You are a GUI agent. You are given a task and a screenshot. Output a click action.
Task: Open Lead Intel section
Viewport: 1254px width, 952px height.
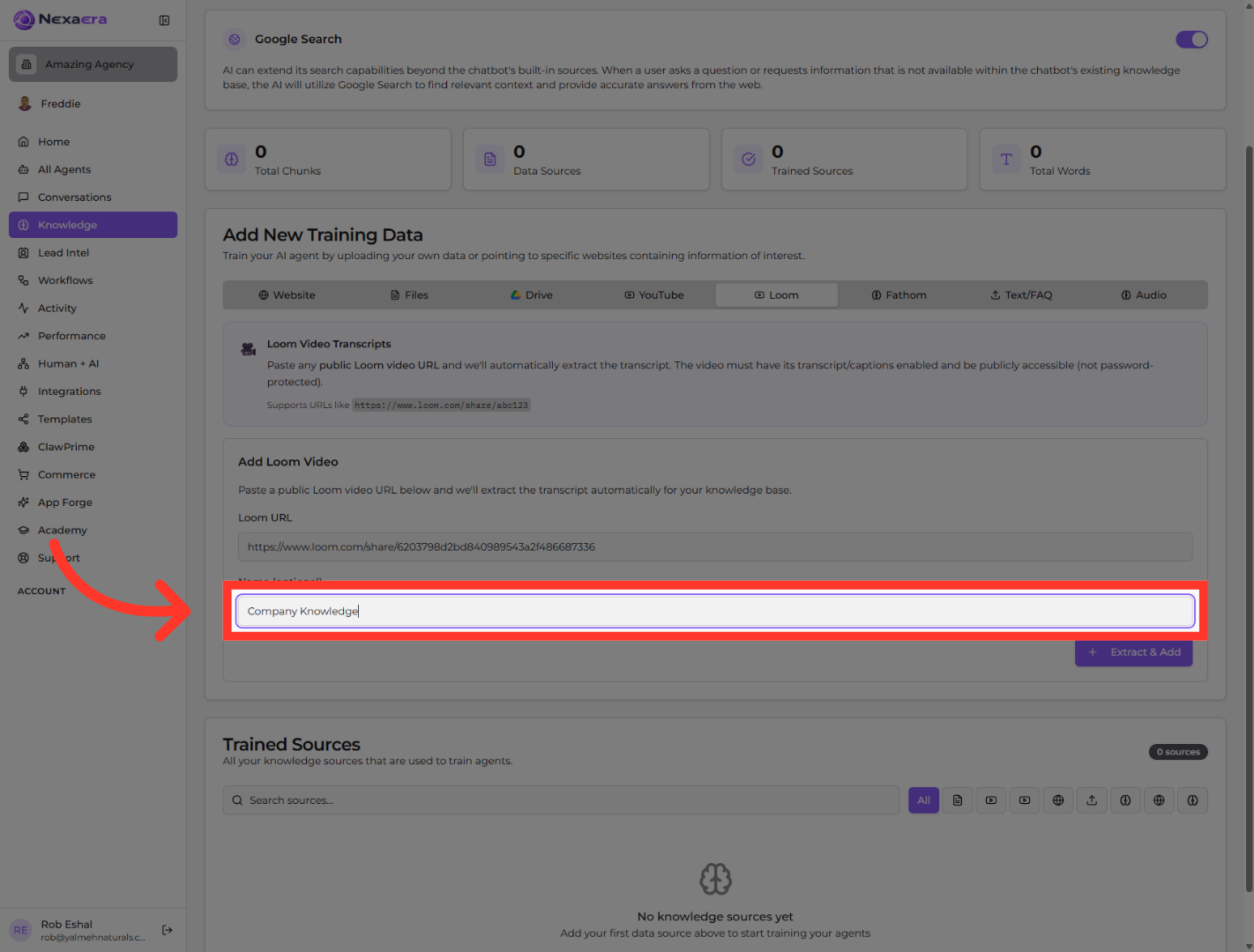point(93,253)
